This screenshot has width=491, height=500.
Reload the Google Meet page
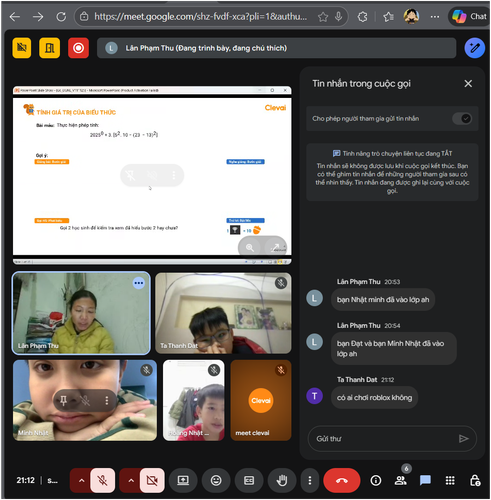click(x=61, y=17)
